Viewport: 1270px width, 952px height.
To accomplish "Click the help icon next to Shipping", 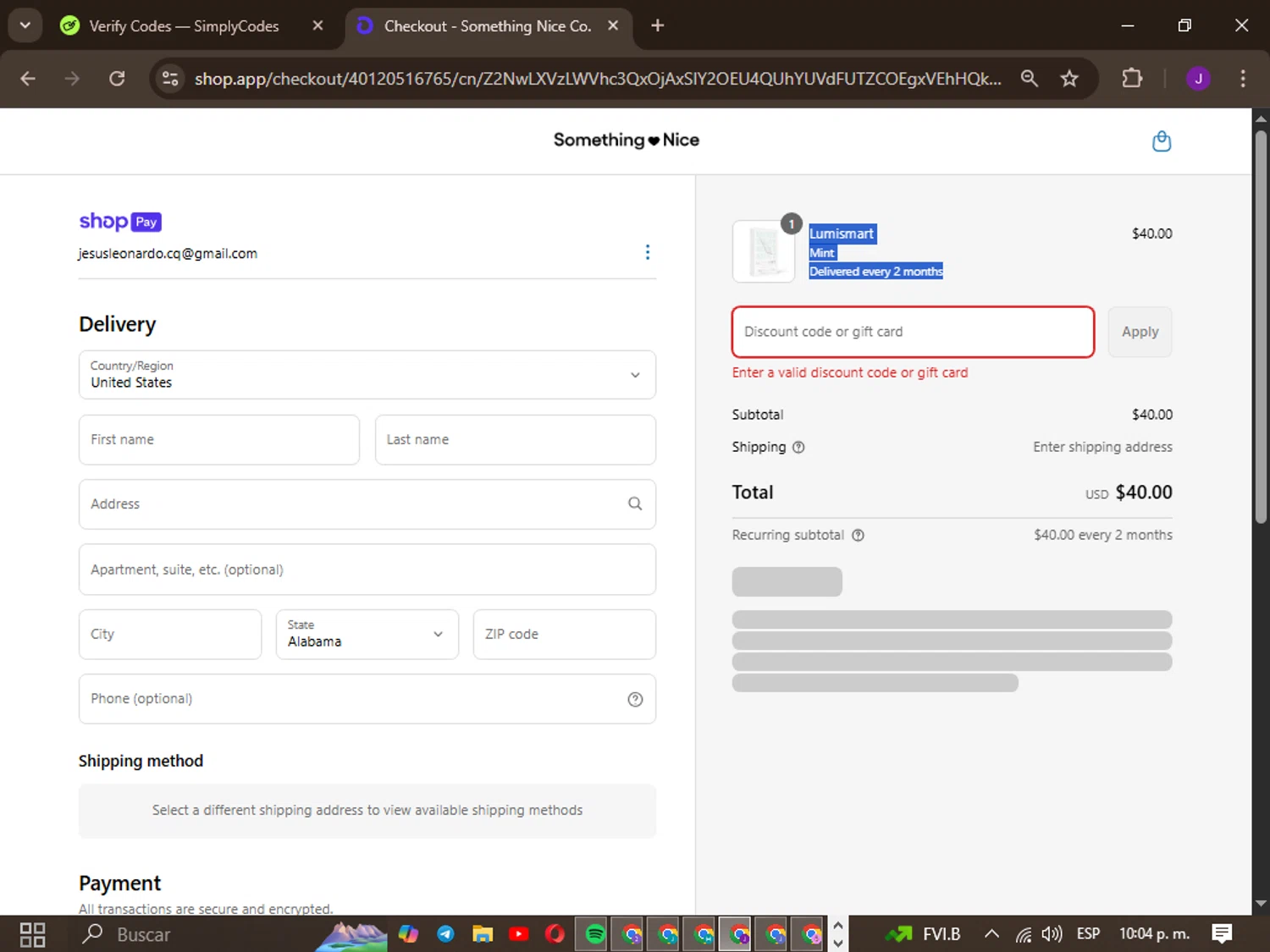I will 798,447.
